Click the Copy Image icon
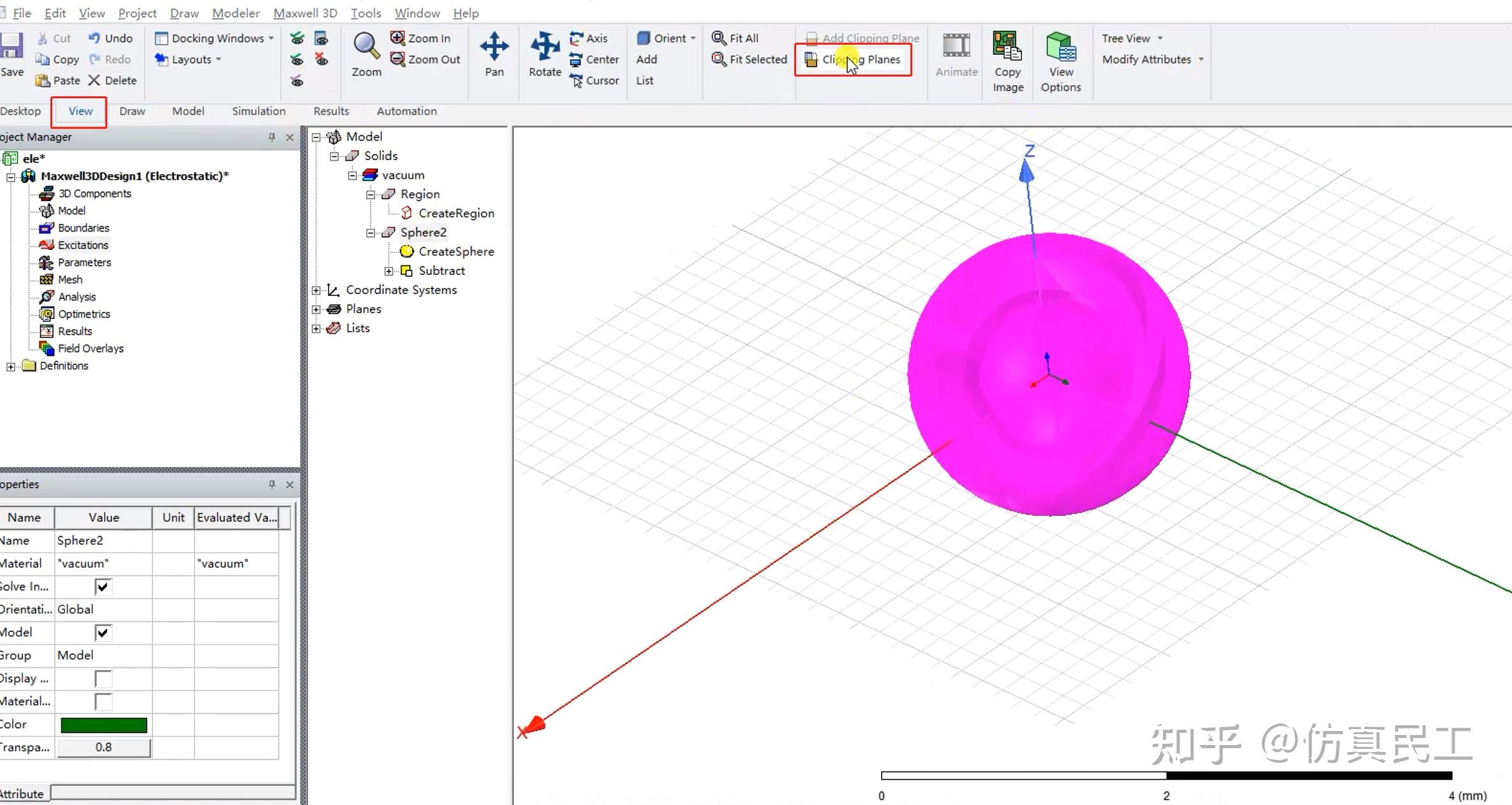The height and width of the screenshot is (805, 1512). click(1007, 46)
